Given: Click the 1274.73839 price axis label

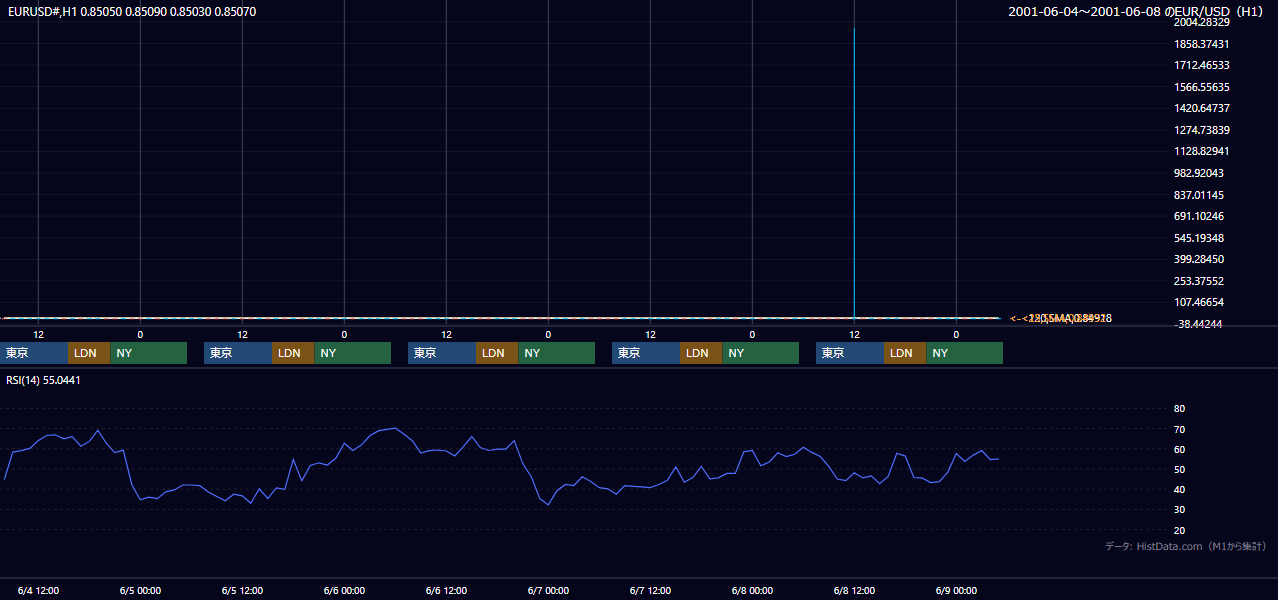Looking at the screenshot, I should point(1202,130).
